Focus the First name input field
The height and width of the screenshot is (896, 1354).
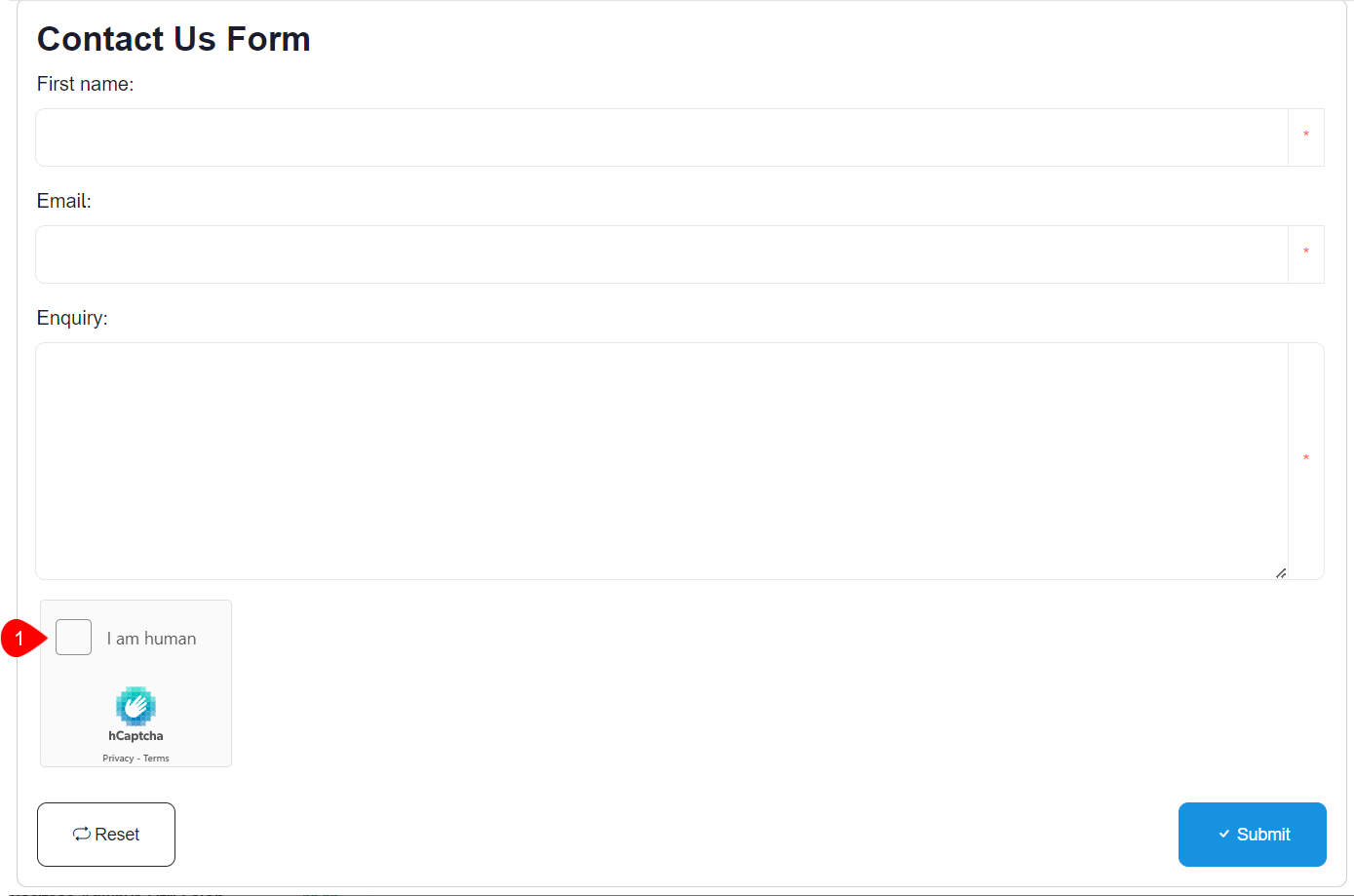tap(662, 137)
